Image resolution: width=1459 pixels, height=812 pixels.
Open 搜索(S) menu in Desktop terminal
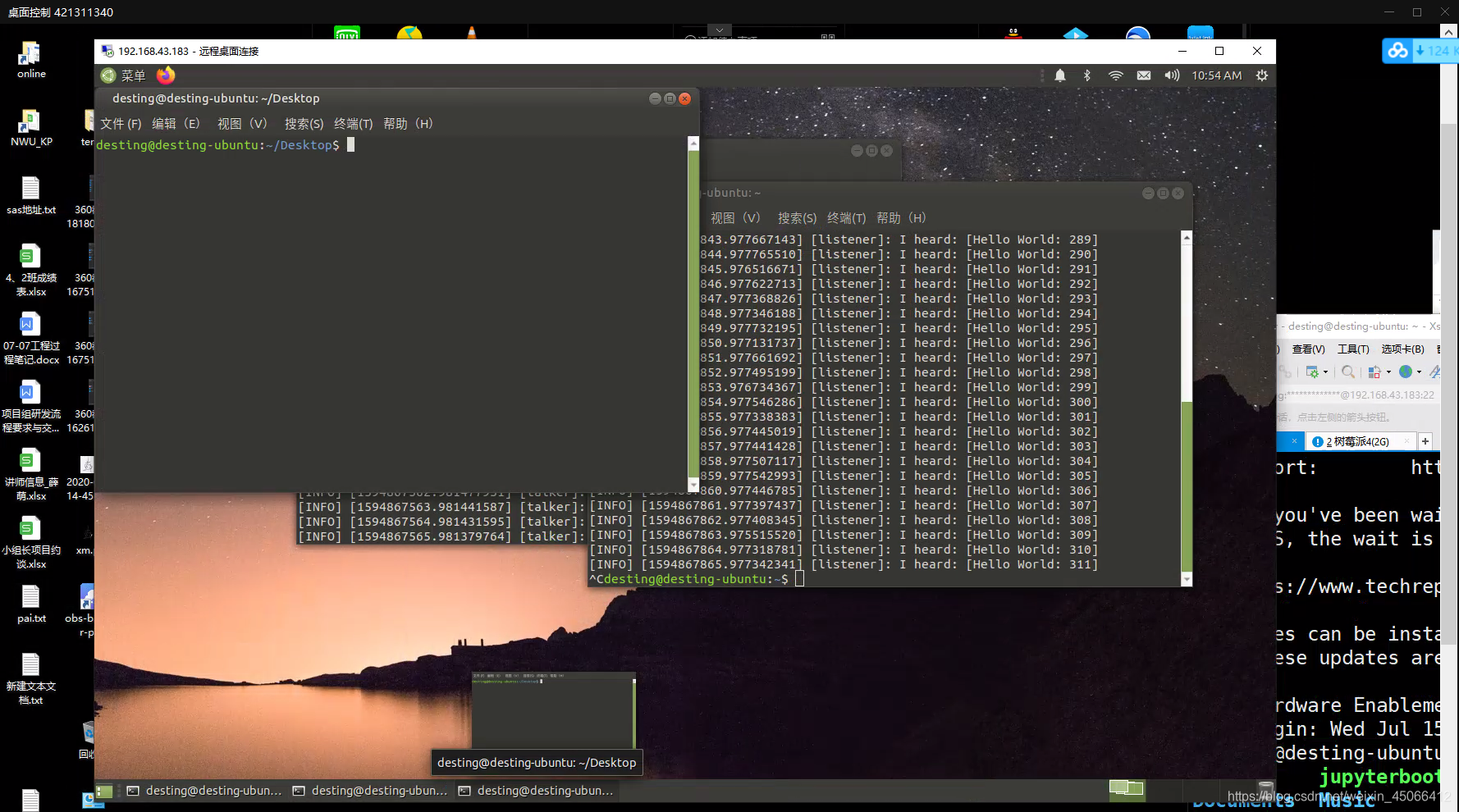[304, 124]
